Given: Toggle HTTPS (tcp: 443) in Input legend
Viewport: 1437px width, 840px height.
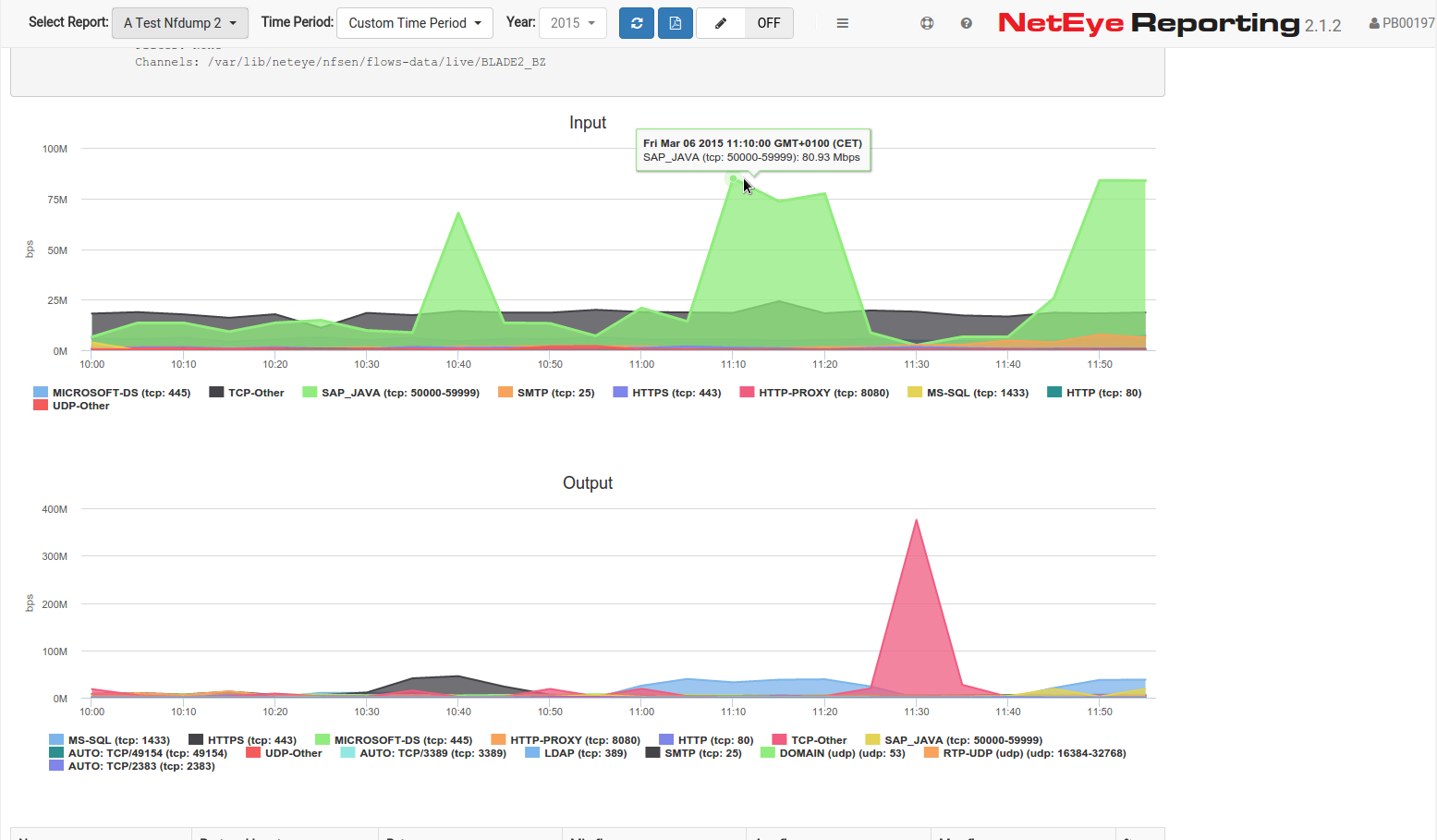Looking at the screenshot, I should coord(667,393).
